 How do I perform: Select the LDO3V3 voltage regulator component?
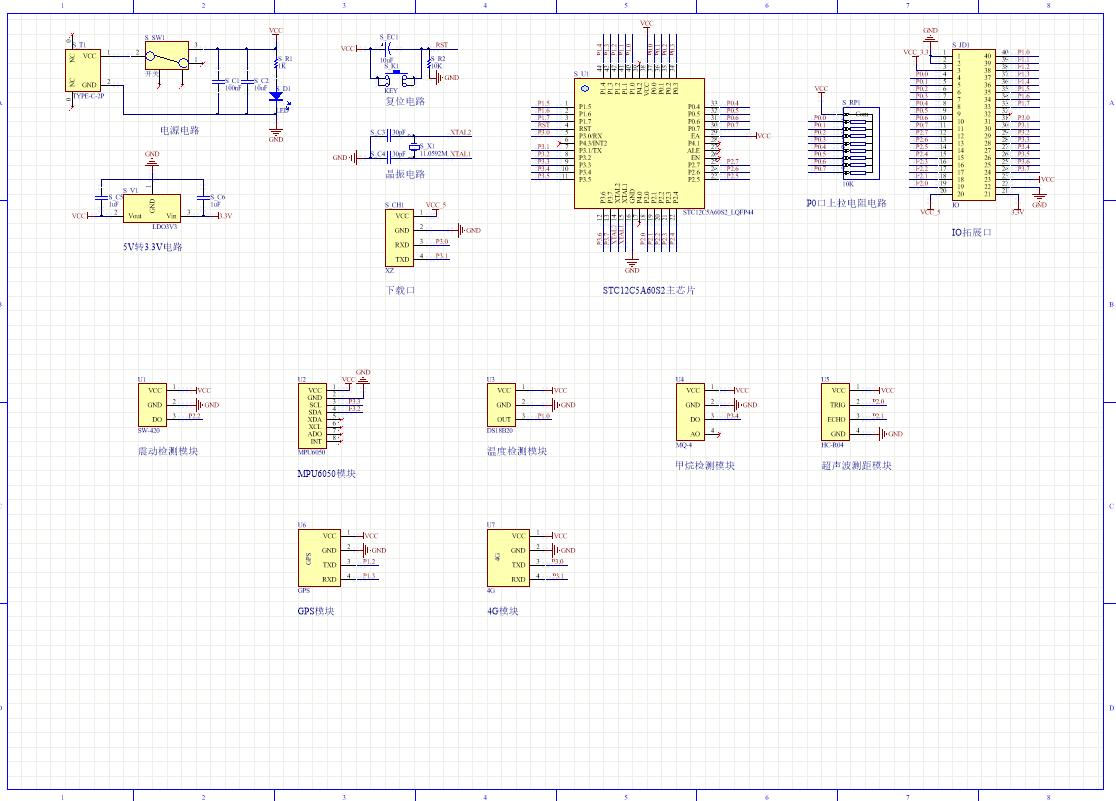[x=152, y=208]
